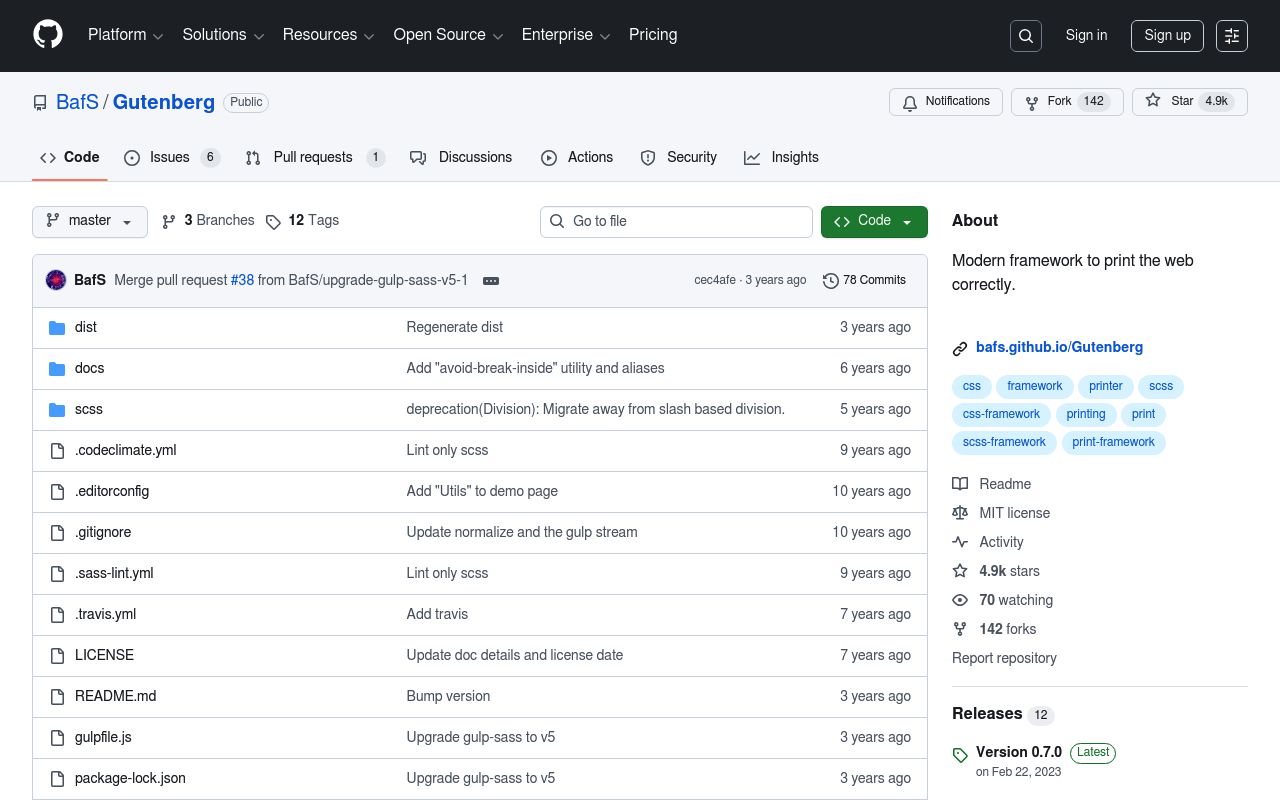Open the green Code dropdown
Viewport: 1280px width, 800px height.
pos(873,221)
